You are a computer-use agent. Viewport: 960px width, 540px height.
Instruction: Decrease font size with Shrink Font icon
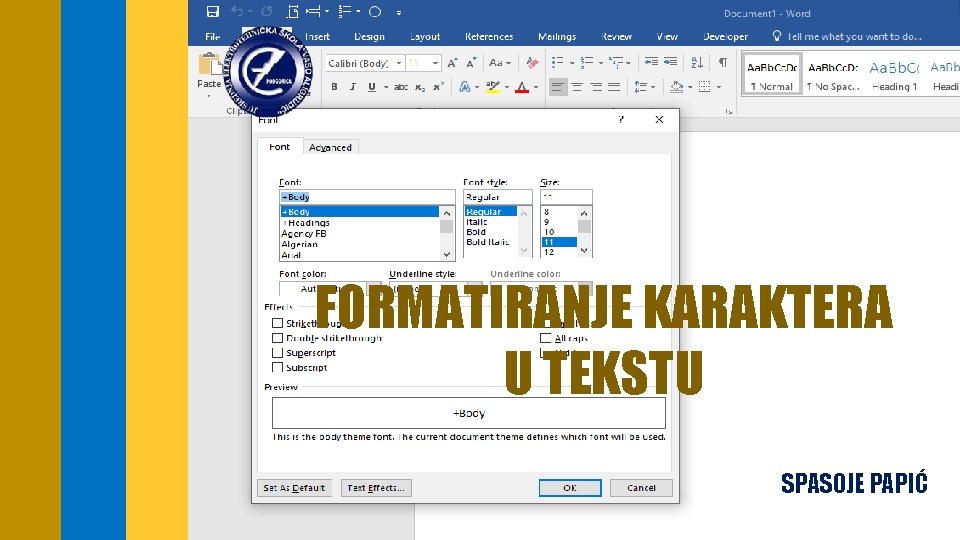471,62
